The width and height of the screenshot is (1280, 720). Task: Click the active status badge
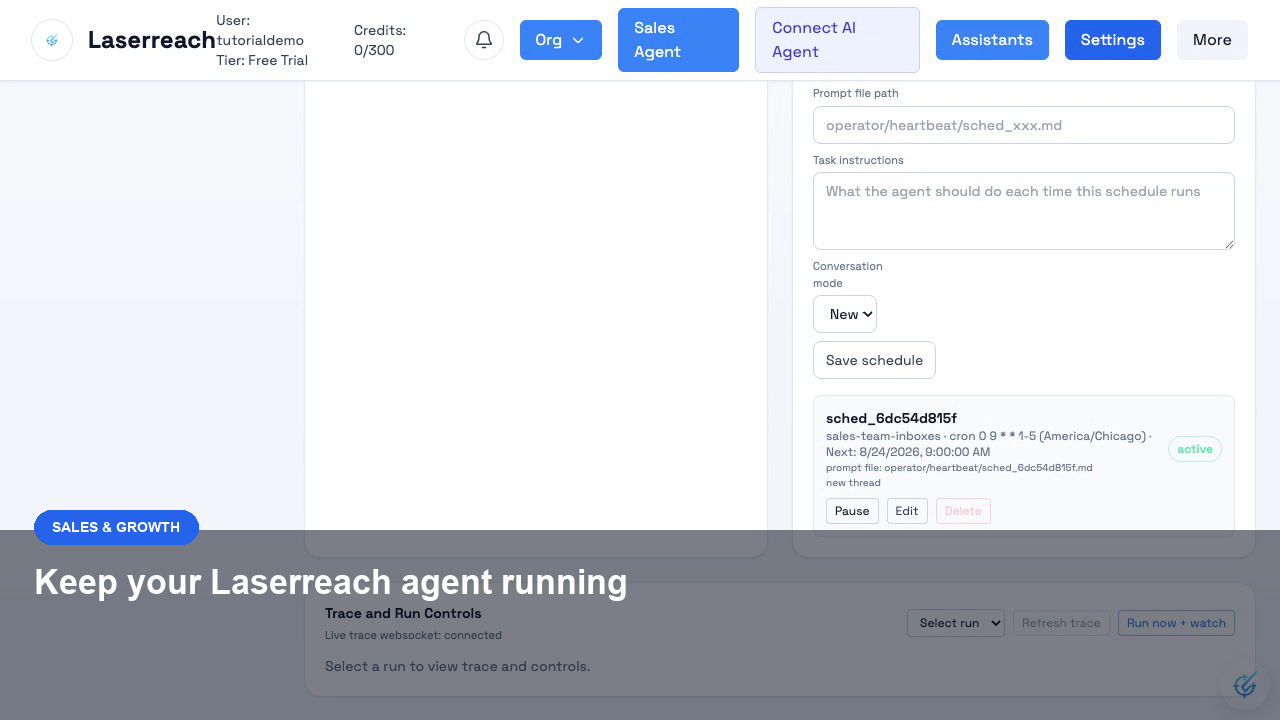(1195, 449)
